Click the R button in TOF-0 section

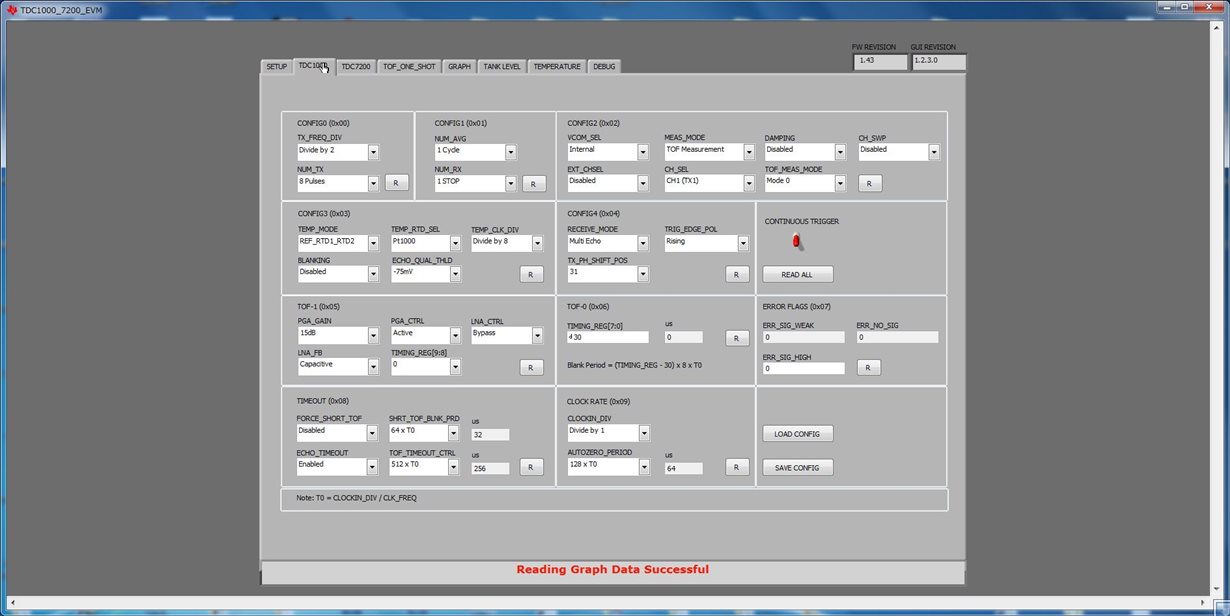coord(736,338)
